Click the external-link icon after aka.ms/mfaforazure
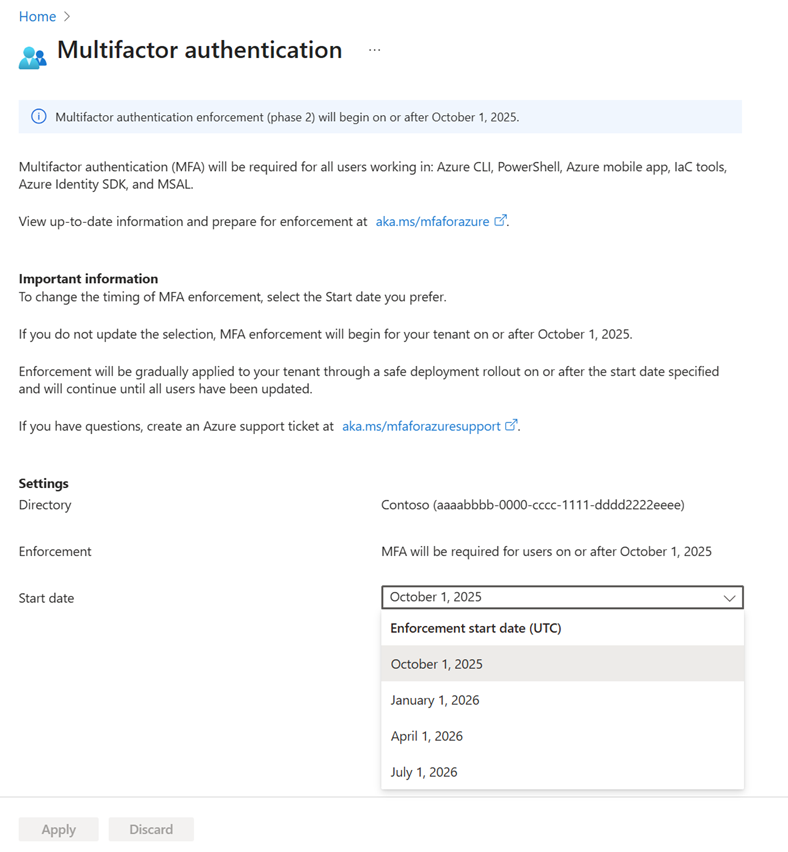The image size is (788, 852). 500,220
